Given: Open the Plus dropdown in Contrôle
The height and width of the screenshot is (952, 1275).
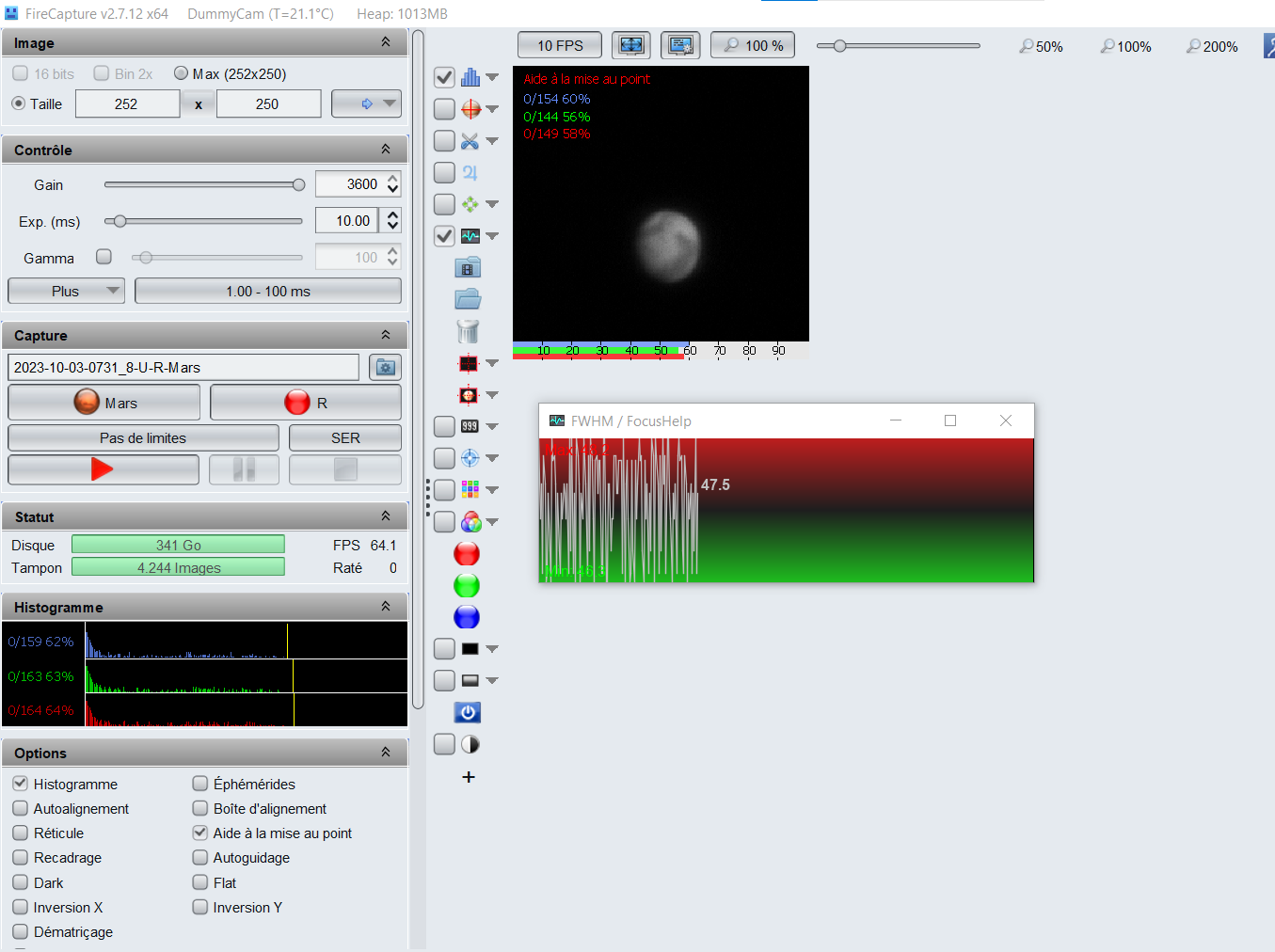Looking at the screenshot, I should coord(66,291).
